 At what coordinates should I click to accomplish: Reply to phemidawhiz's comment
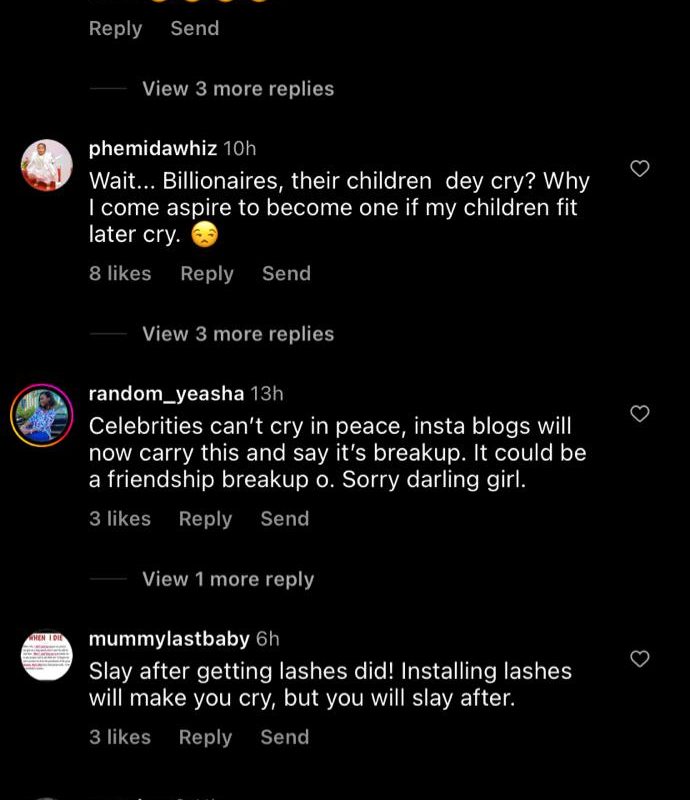[x=206, y=273]
